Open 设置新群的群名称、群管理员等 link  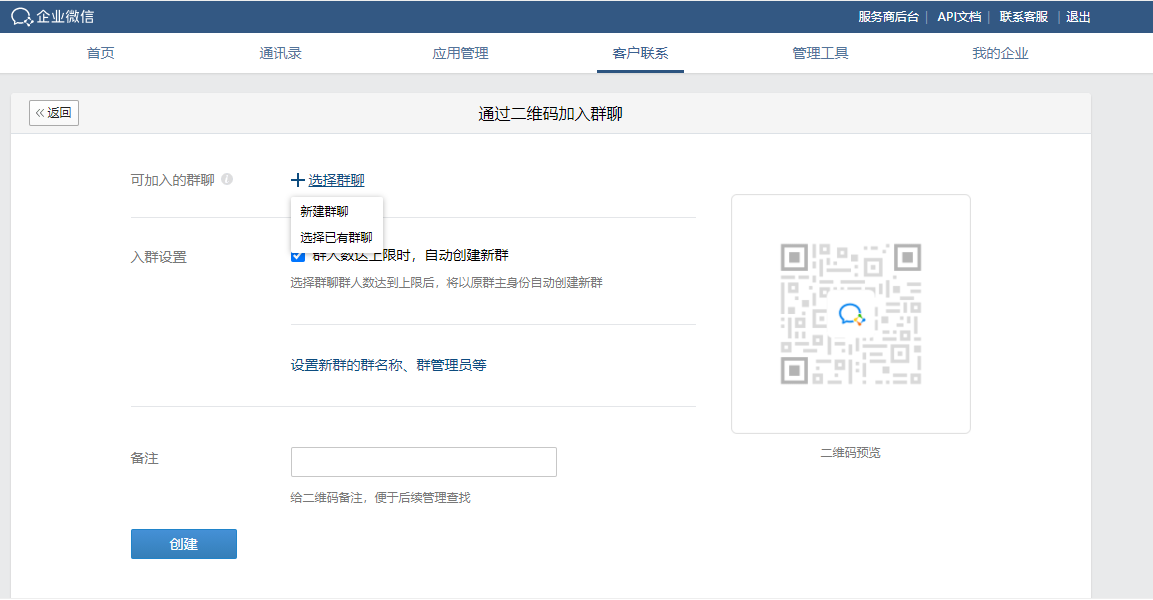click(388, 365)
